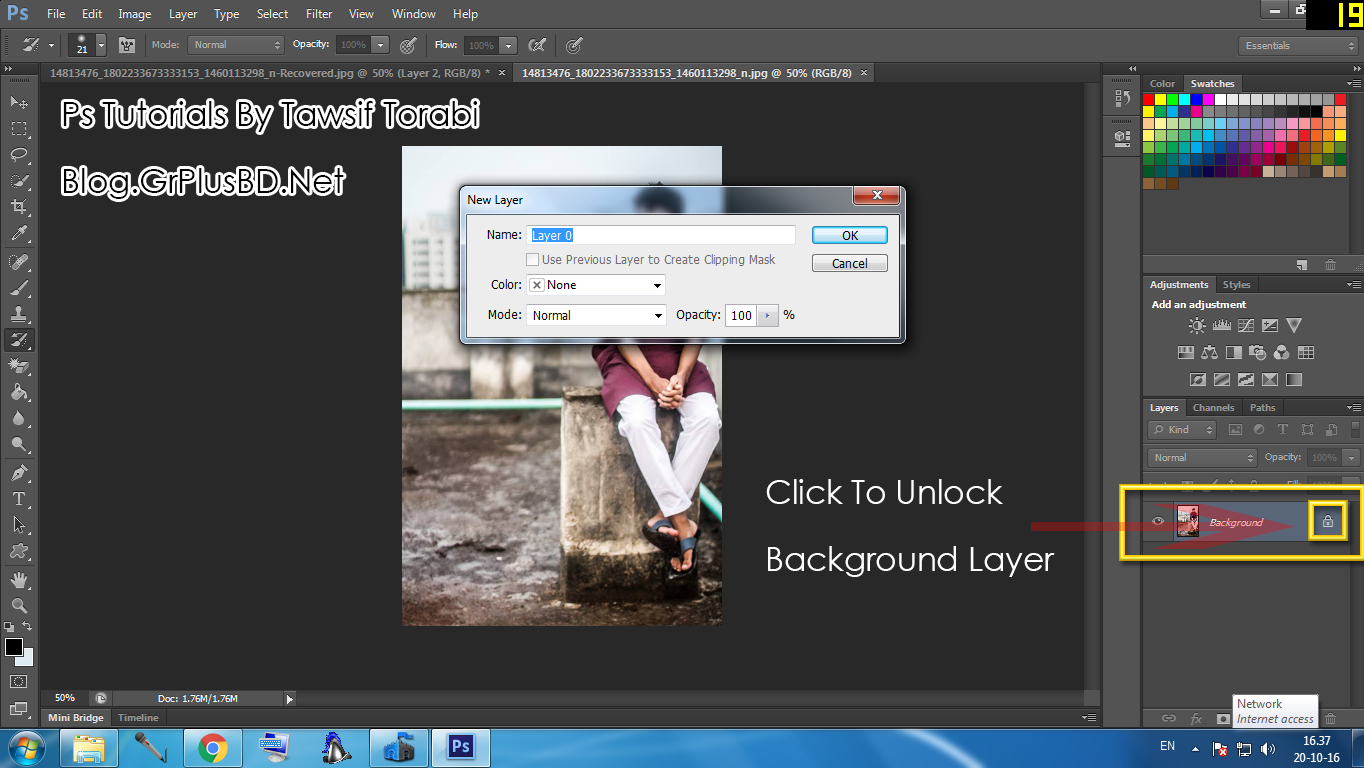Pick the red swatch in Swatches panel

1149,99
